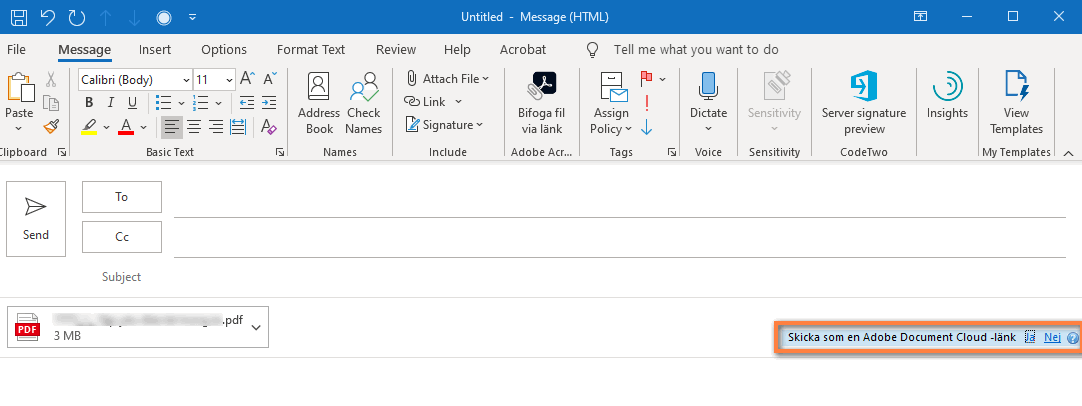The width and height of the screenshot is (1082, 406).
Task: Align text left
Action: click(172, 127)
